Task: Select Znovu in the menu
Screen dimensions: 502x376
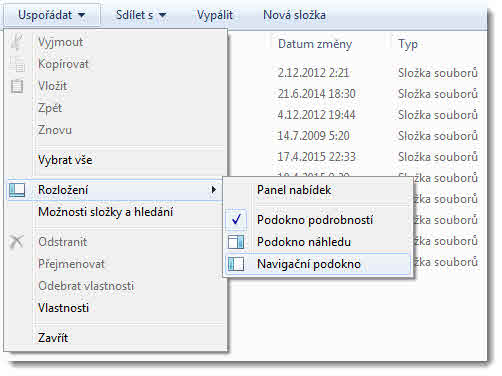Action: point(55,130)
